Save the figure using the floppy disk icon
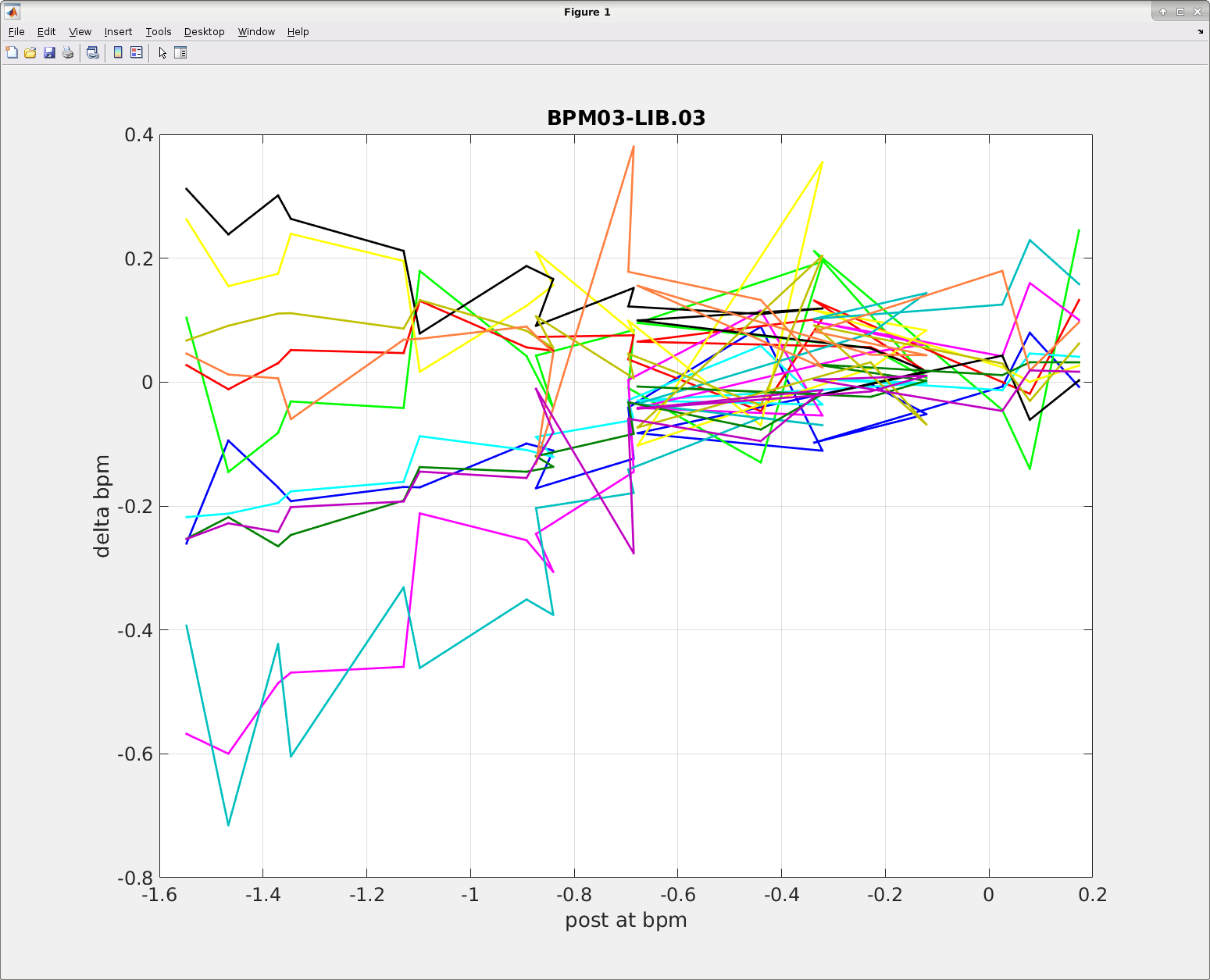This screenshot has width=1210, height=980. point(49,52)
